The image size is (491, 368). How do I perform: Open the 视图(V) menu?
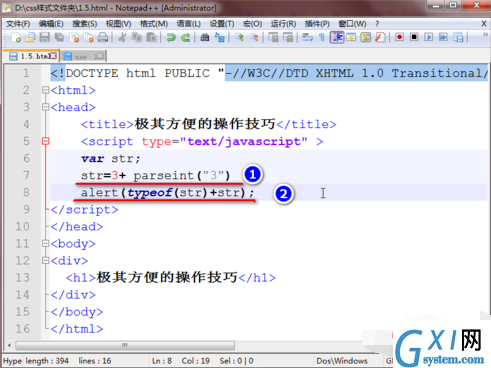pyautogui.click(x=118, y=24)
